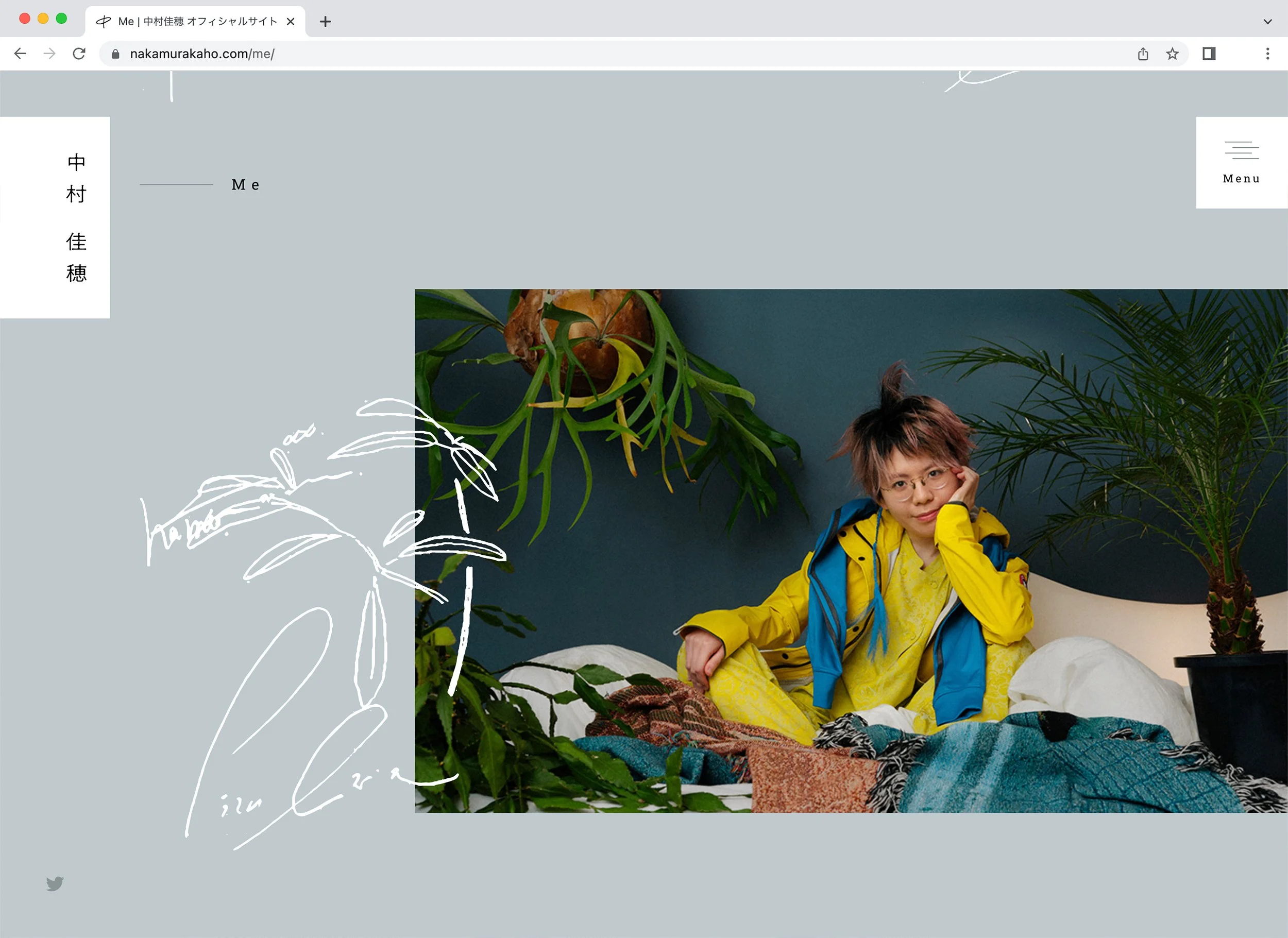
Task: Close the Me | 中村佳穂 tab
Action: tap(290, 22)
